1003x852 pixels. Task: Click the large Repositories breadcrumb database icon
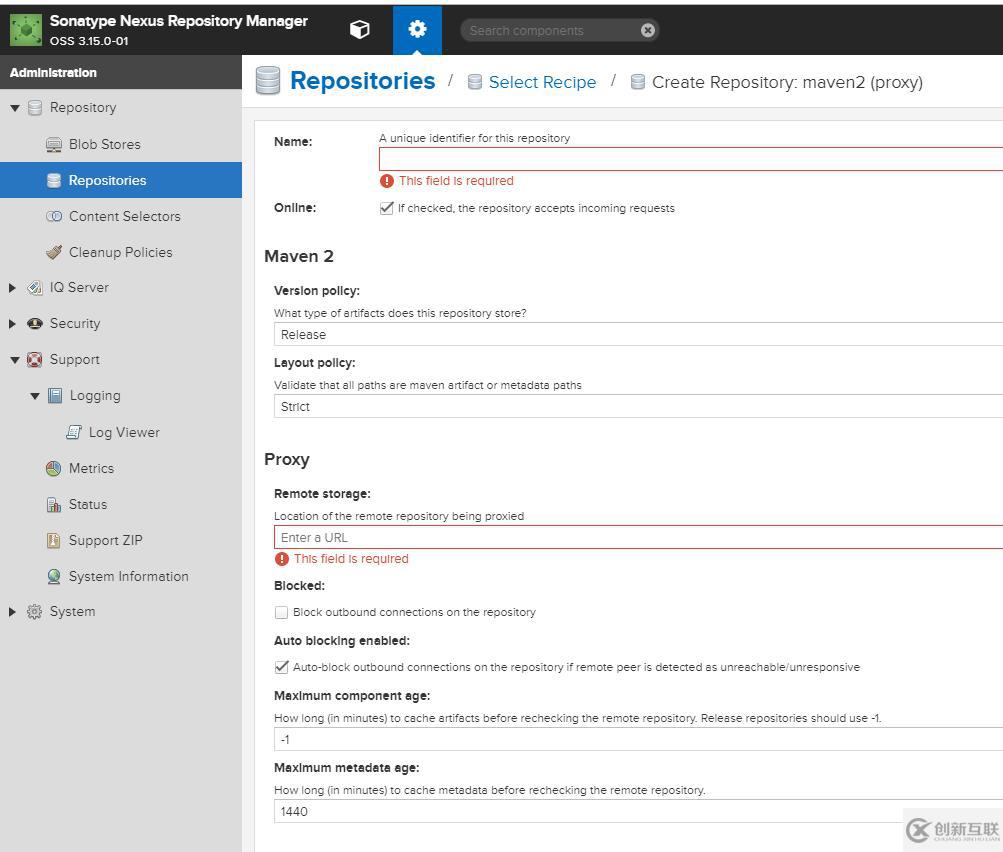tap(268, 81)
